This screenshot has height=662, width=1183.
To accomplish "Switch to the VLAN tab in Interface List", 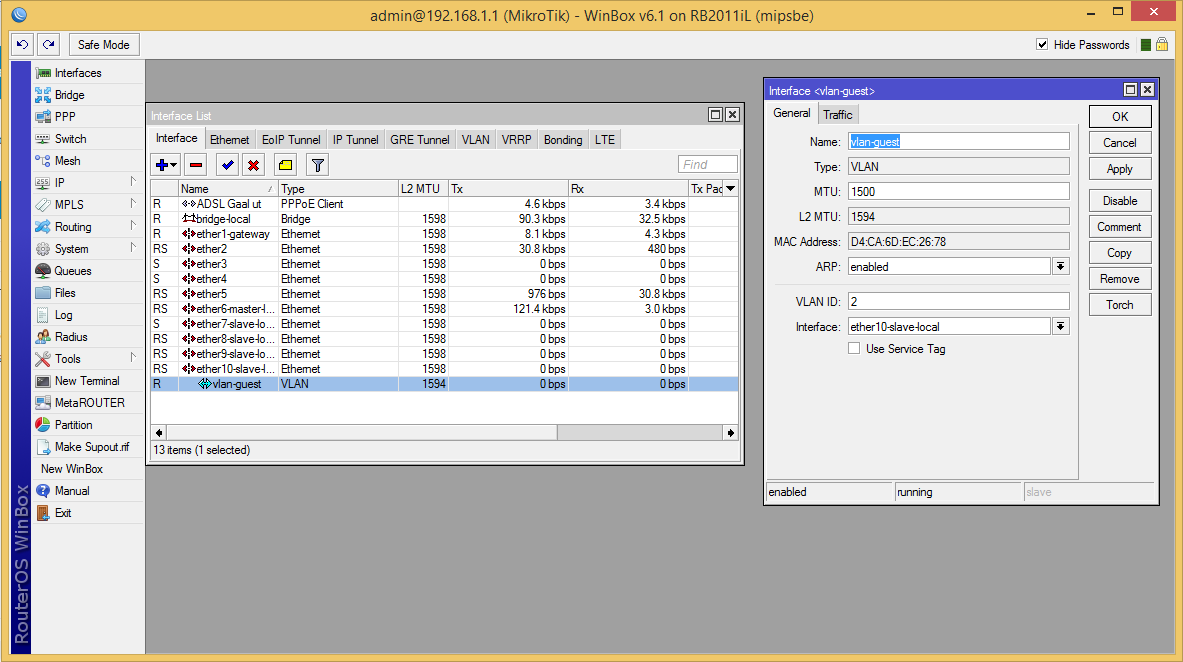I will (475, 139).
